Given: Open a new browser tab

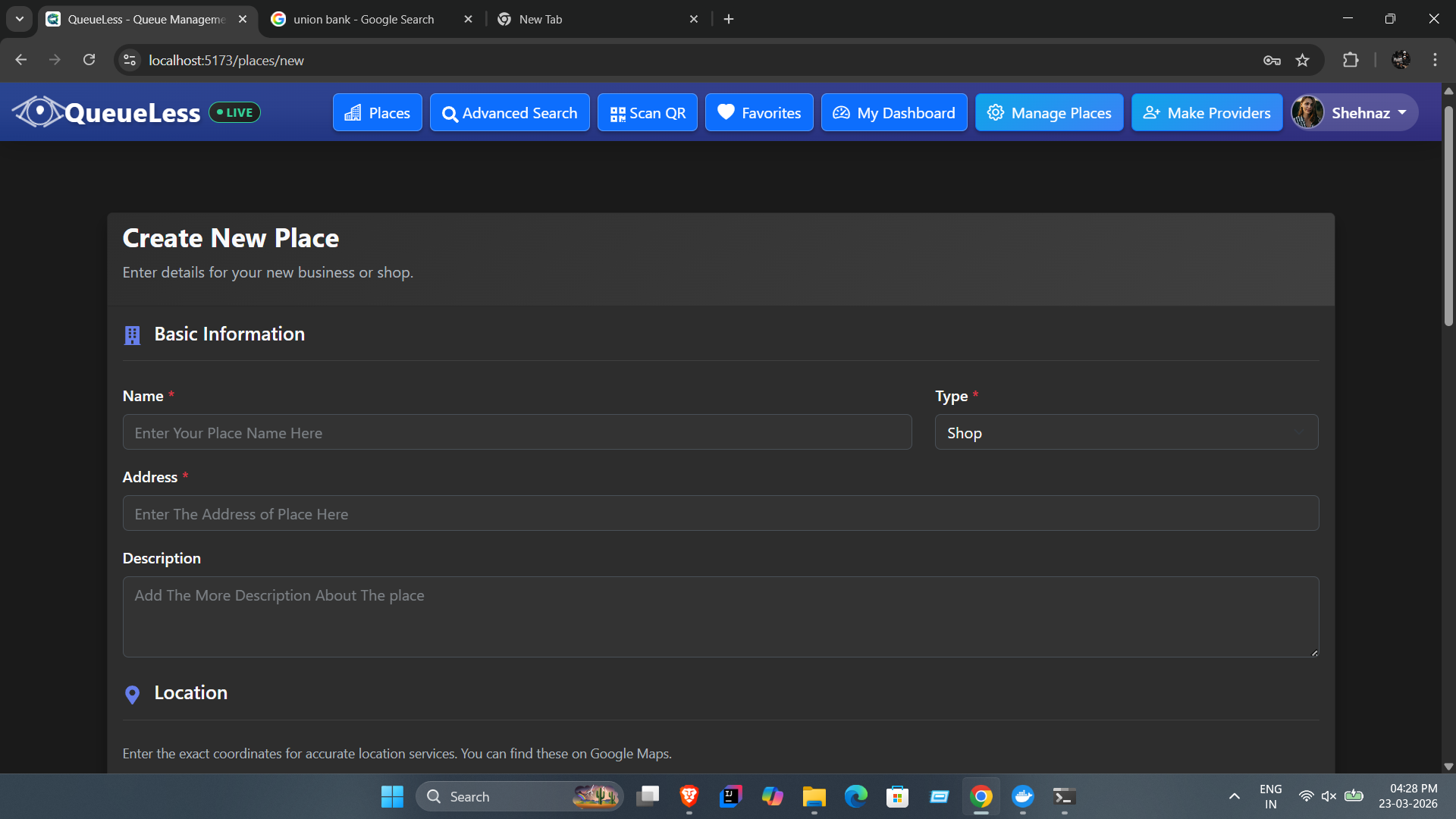Looking at the screenshot, I should [x=729, y=19].
